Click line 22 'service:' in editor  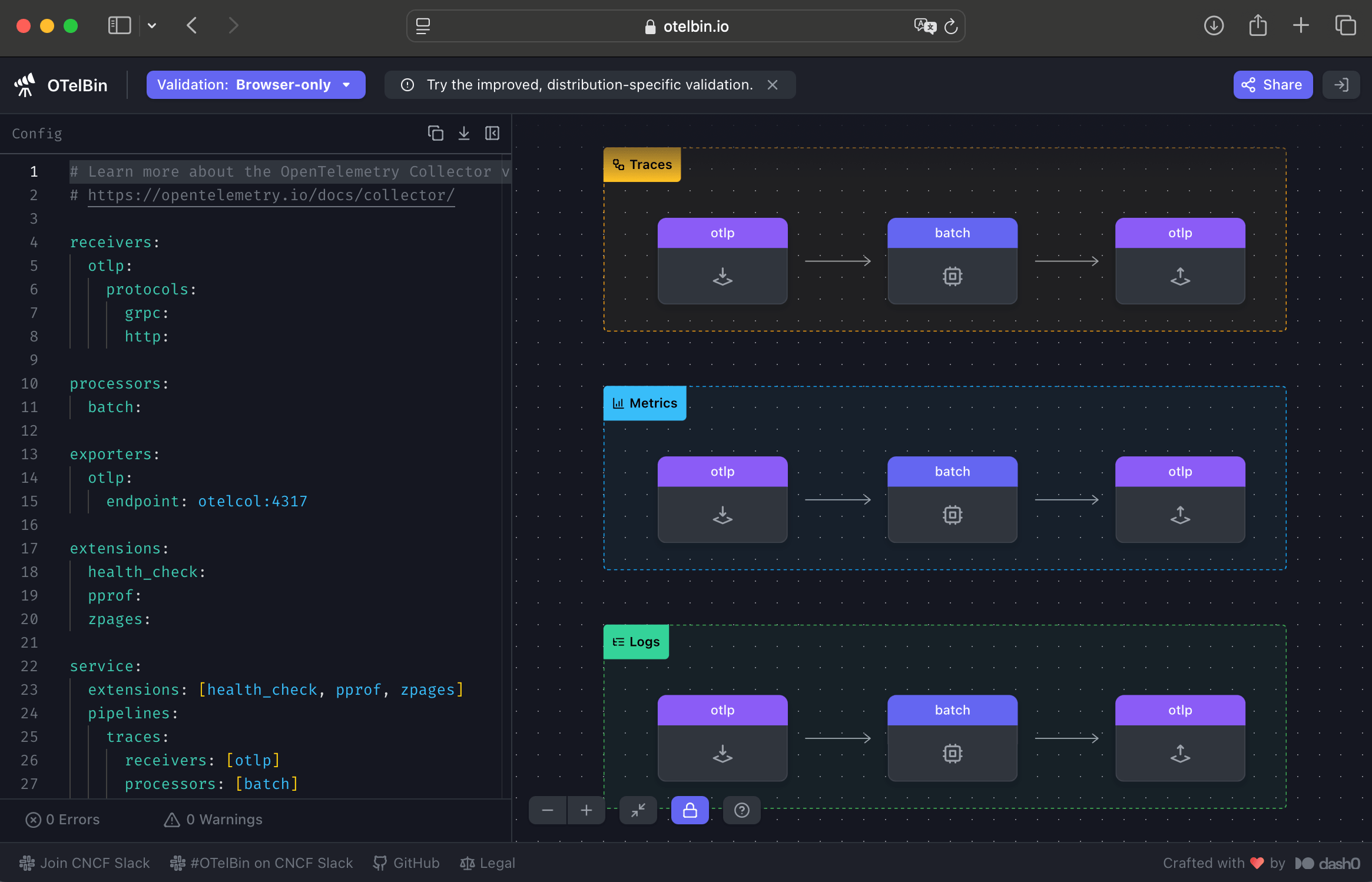(x=106, y=666)
